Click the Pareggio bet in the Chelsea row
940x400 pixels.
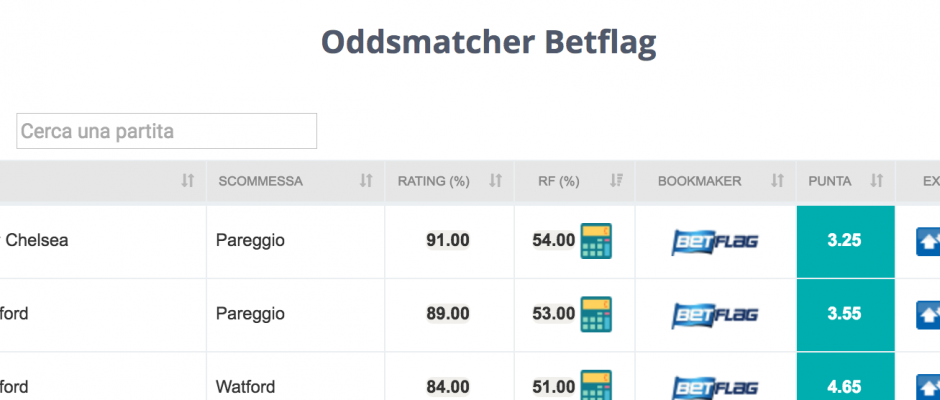250,241
